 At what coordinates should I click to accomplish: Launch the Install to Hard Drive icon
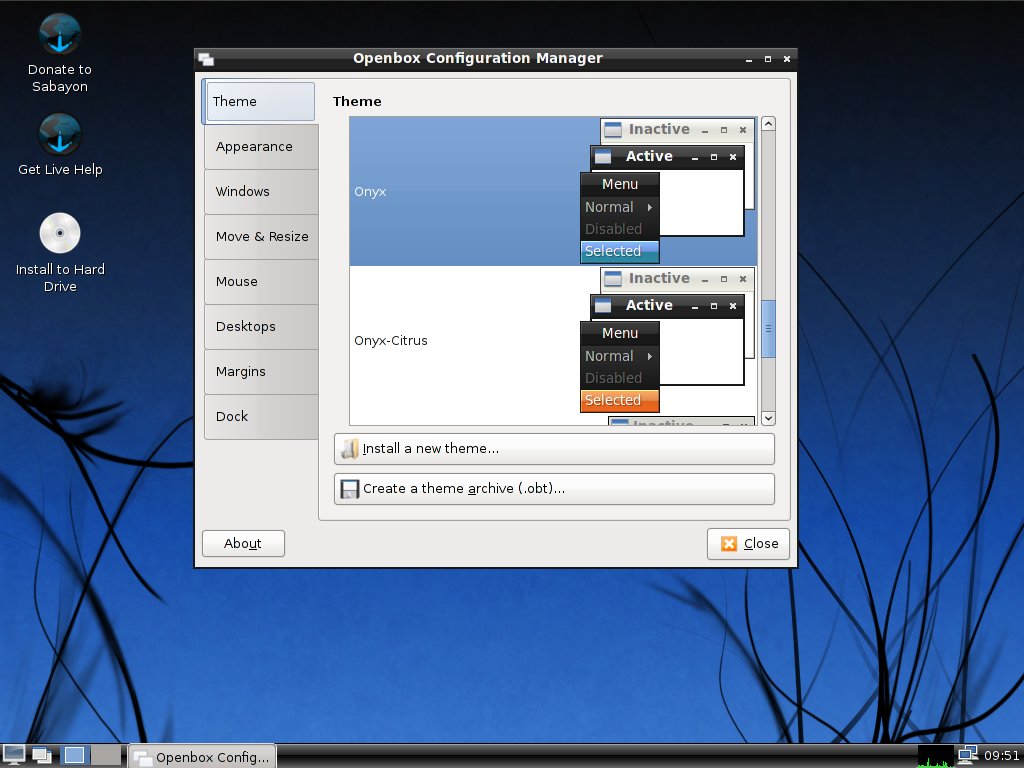click(59, 253)
